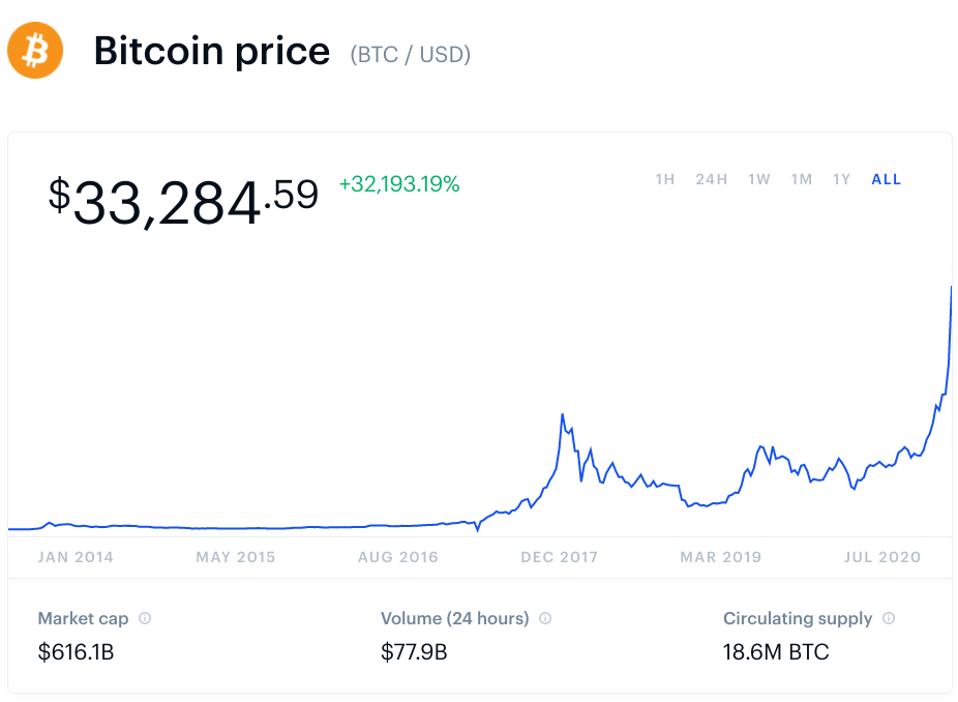Choose the 1W chart range
958x702 pixels.
pos(759,180)
